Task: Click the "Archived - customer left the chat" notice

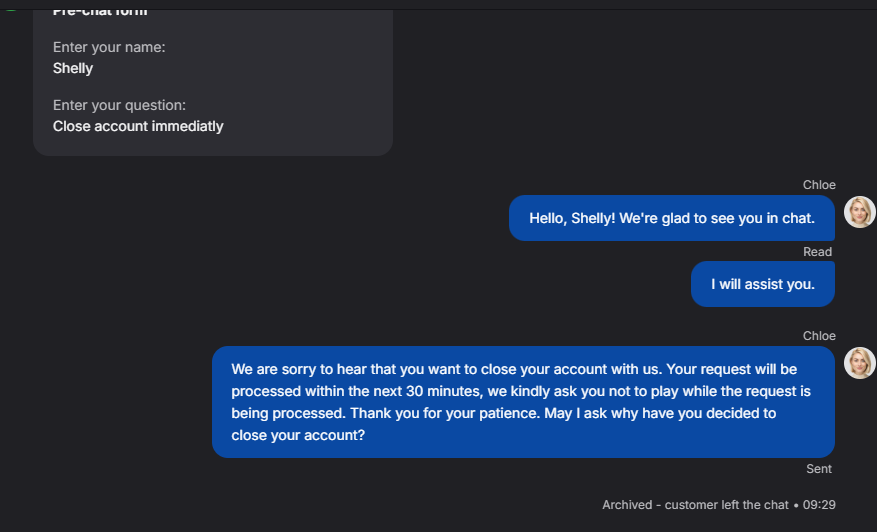Action: (x=695, y=505)
